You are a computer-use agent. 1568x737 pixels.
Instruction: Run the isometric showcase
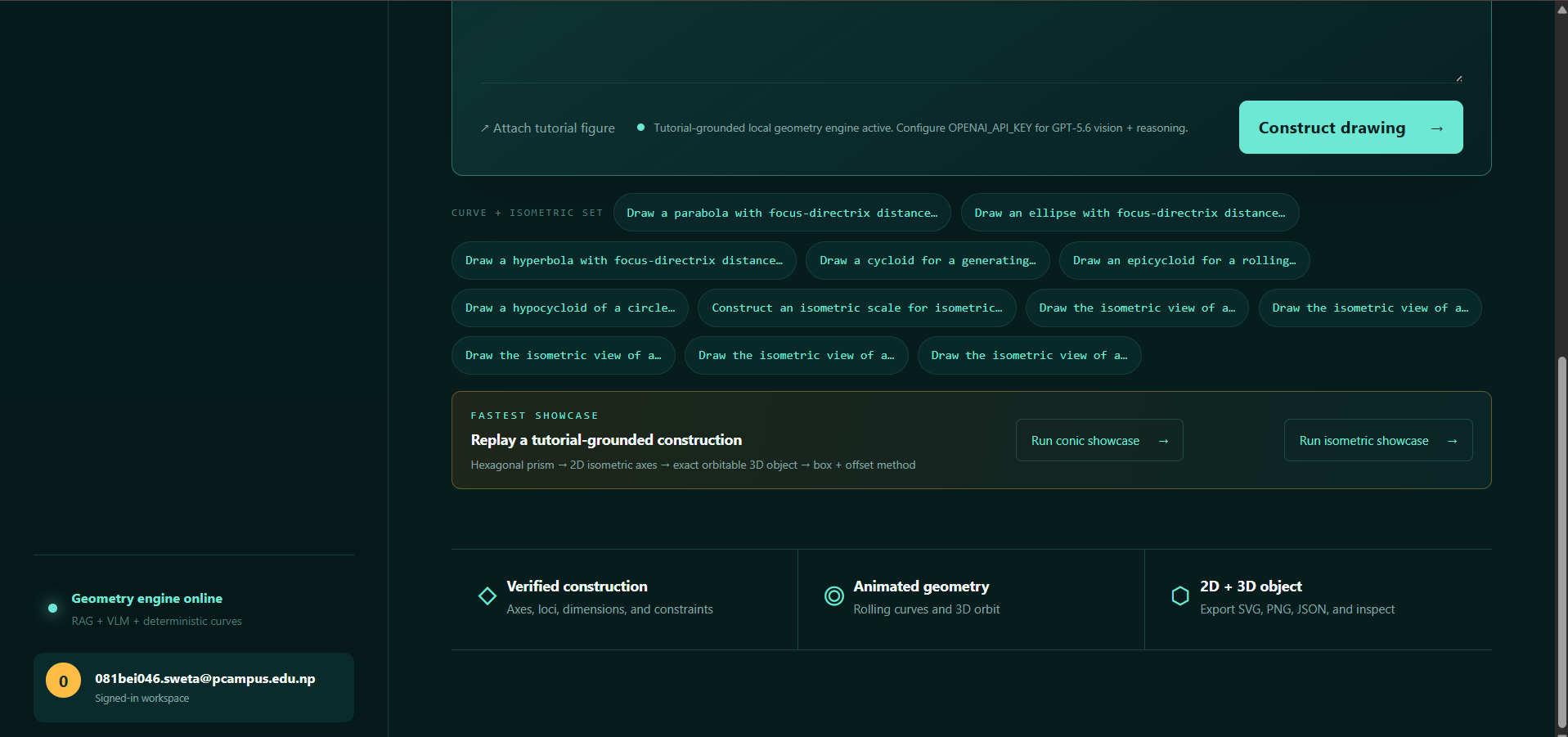coord(1378,441)
